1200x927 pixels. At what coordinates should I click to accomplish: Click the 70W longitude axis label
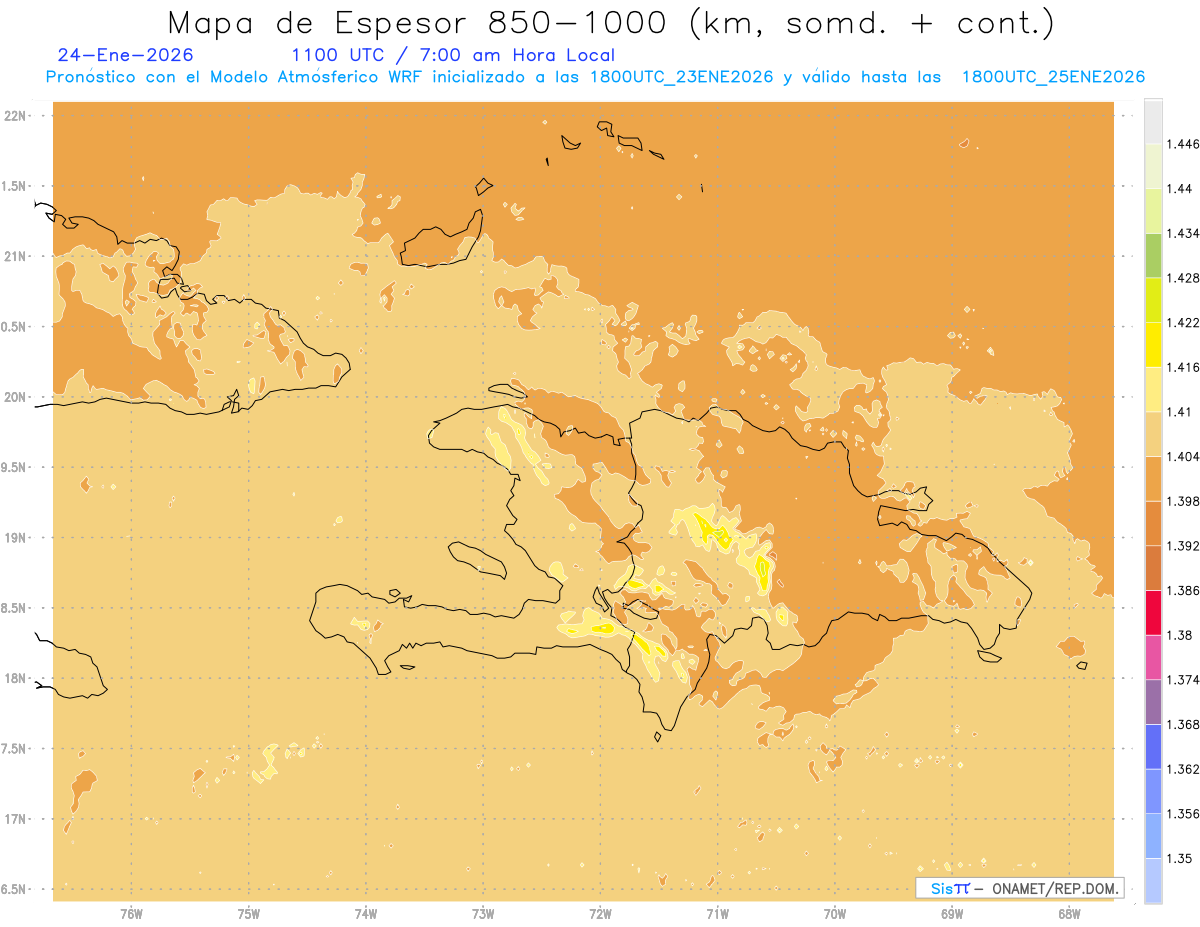pyautogui.click(x=835, y=913)
